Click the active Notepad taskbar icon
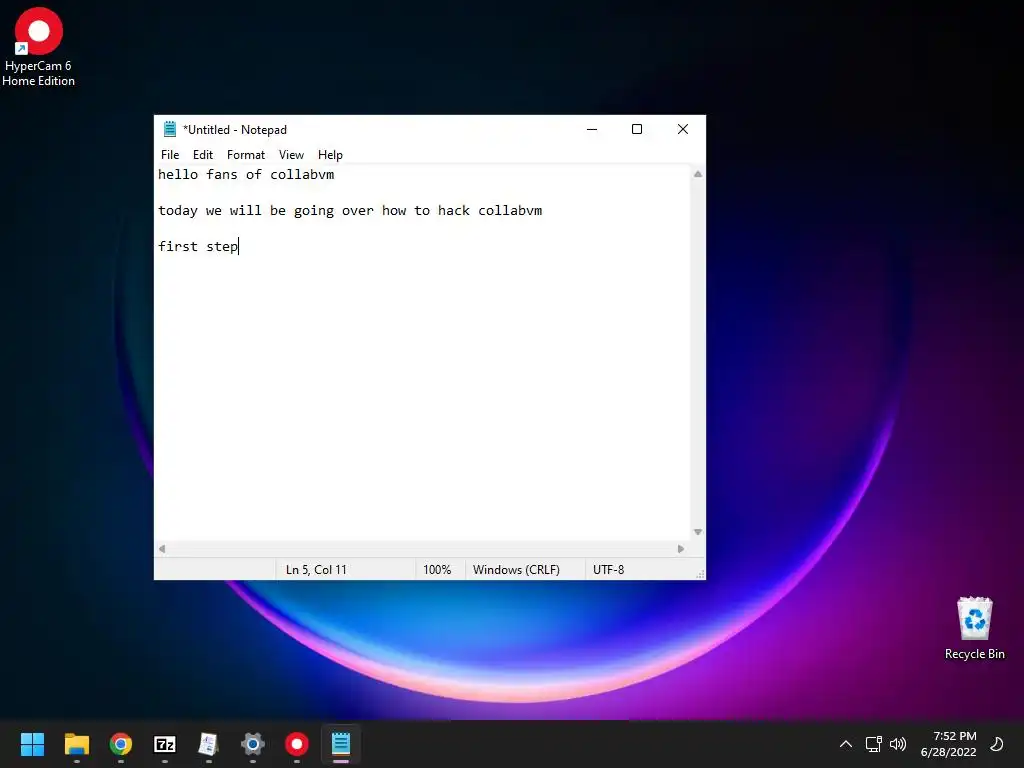 tap(341, 744)
